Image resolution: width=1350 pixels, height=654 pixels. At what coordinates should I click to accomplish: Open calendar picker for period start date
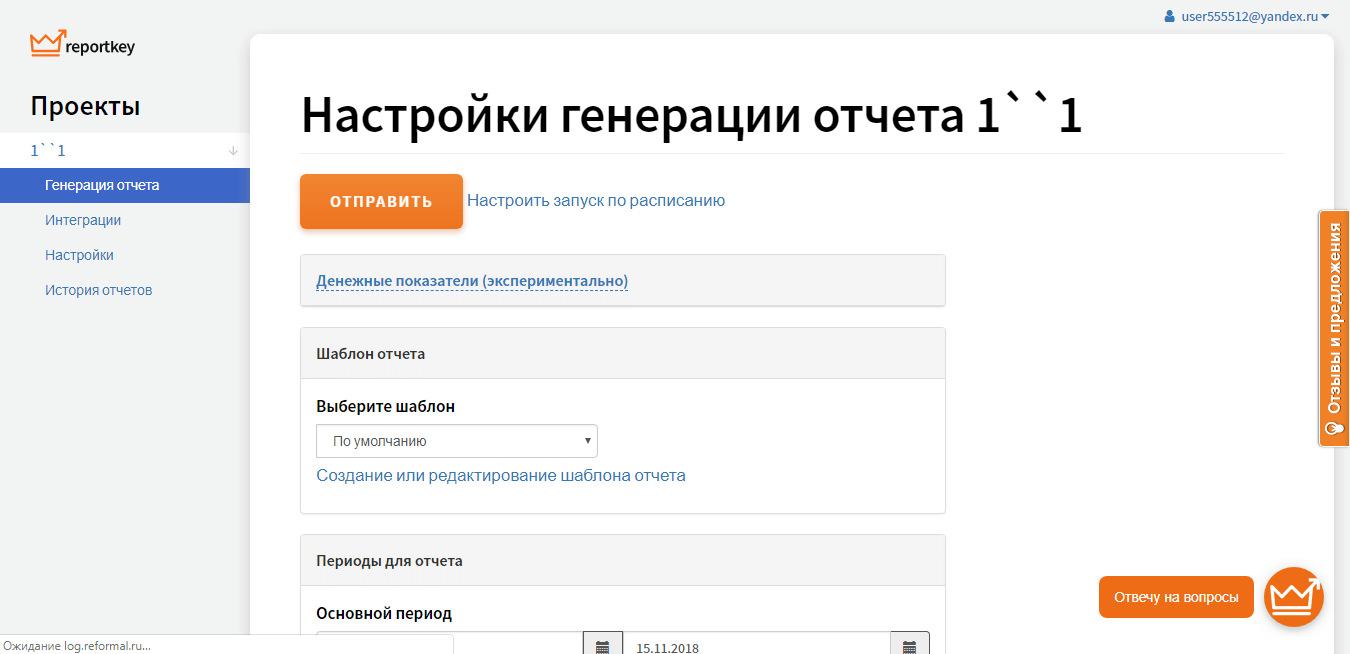(602, 645)
